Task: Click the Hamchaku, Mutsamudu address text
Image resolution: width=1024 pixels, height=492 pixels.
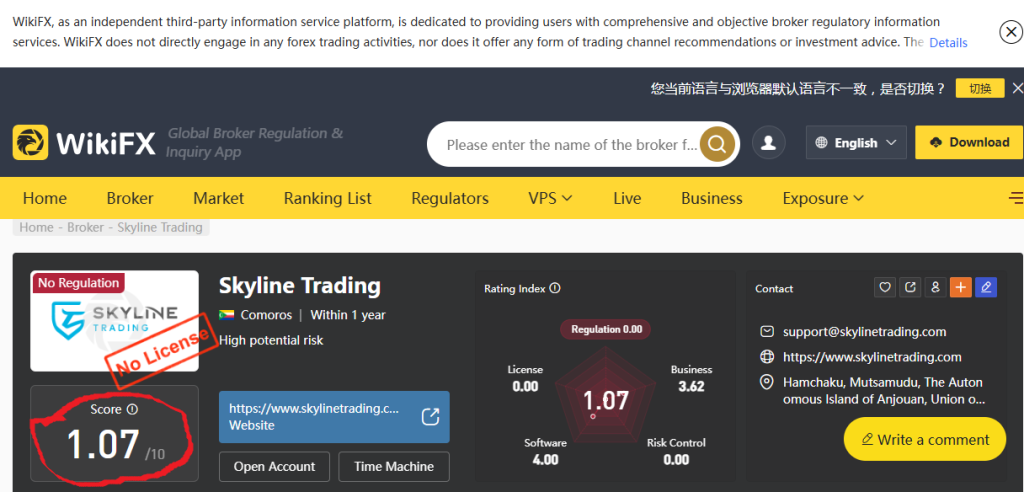Action: [x=883, y=391]
